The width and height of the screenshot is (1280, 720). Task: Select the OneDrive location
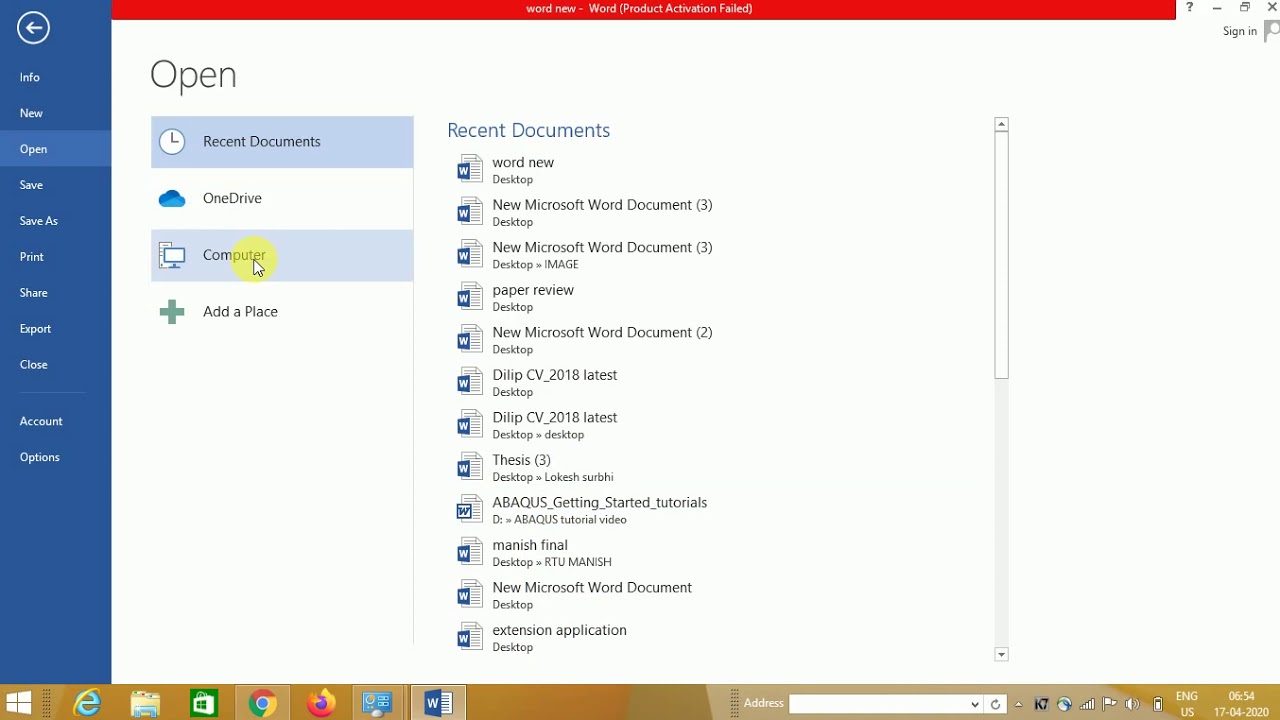tap(282, 198)
